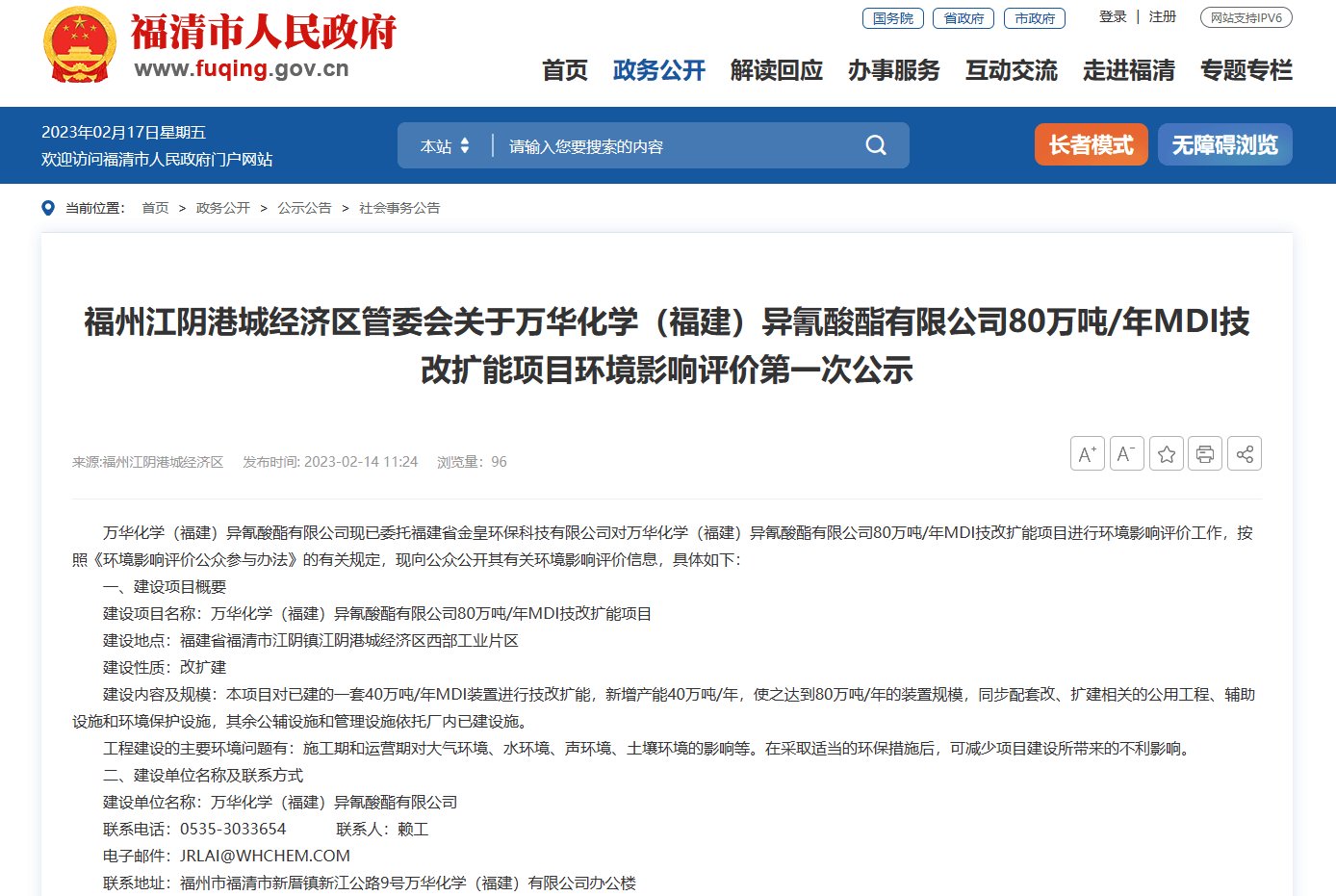Click the national emblem logo
Image resolution: width=1336 pixels, height=896 pixels.
79,45
